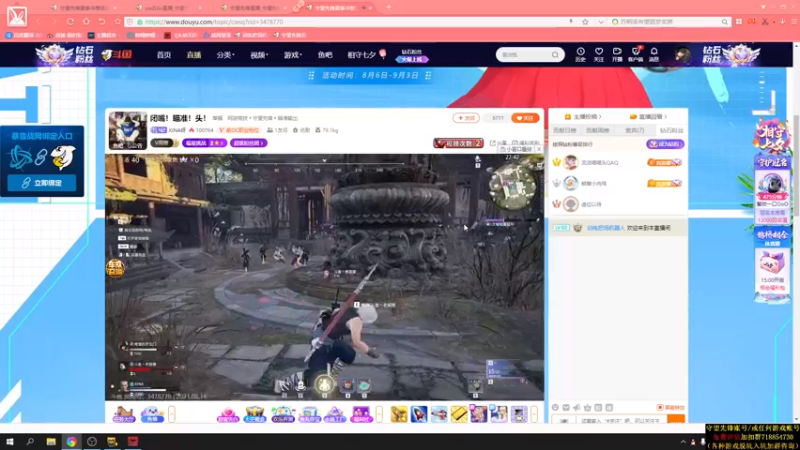The height and width of the screenshot is (450, 800).
Task: Open the 客户端 client download icon
Action: (636, 55)
